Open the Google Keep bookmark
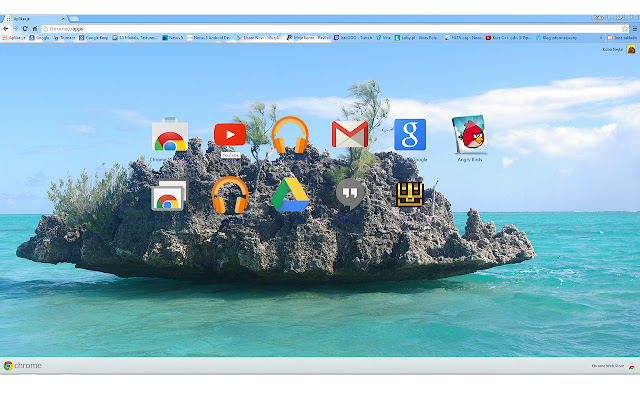Image resolution: width=640 pixels, height=400 pixels. pyautogui.click(x=93, y=38)
